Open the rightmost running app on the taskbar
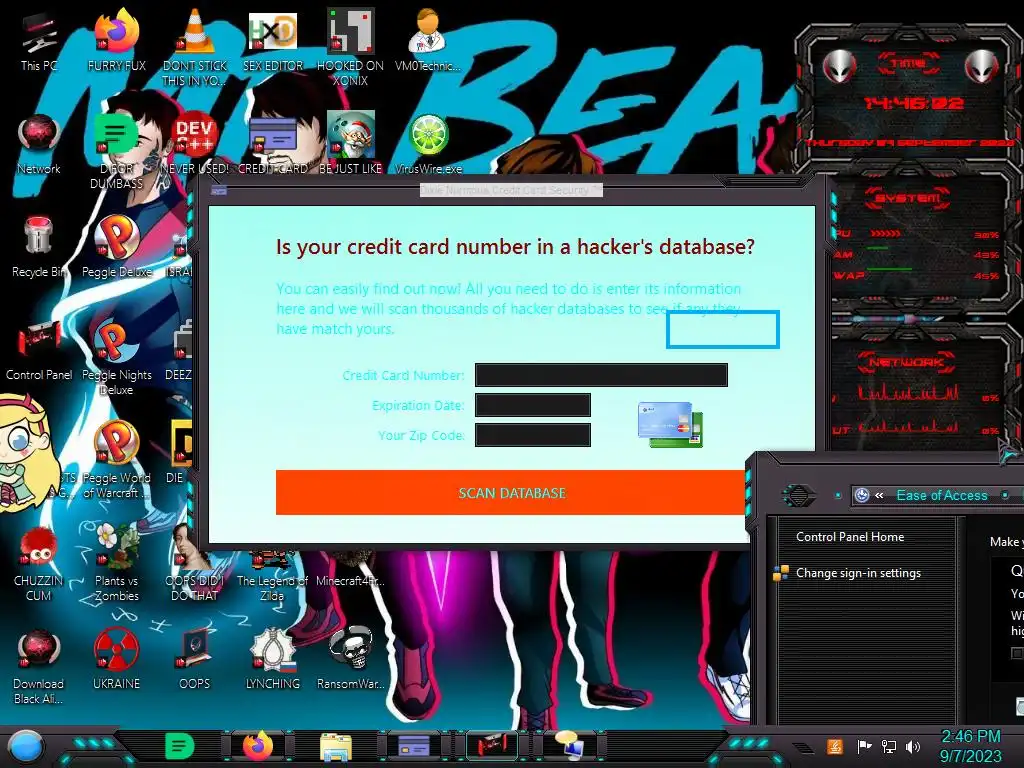This screenshot has height=768, width=1024. point(569,745)
